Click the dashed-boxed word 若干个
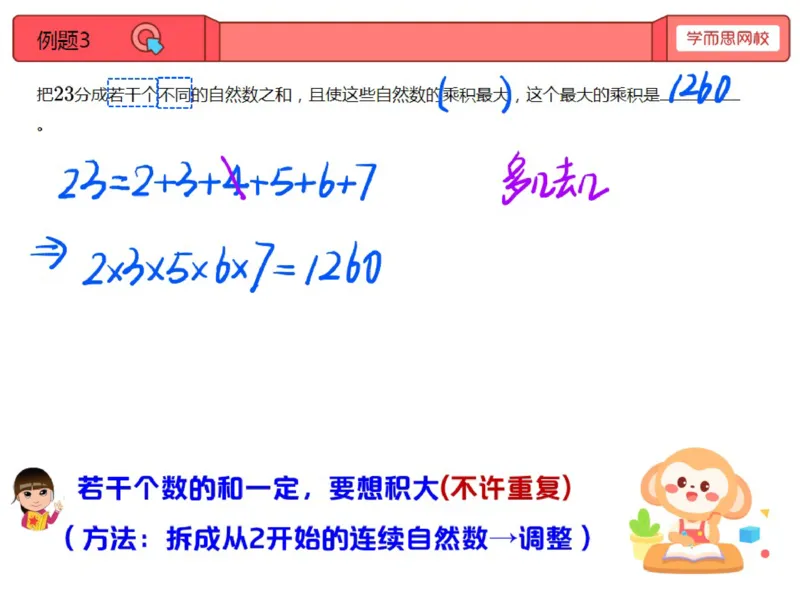This screenshot has height=600, width=800. pos(132,93)
